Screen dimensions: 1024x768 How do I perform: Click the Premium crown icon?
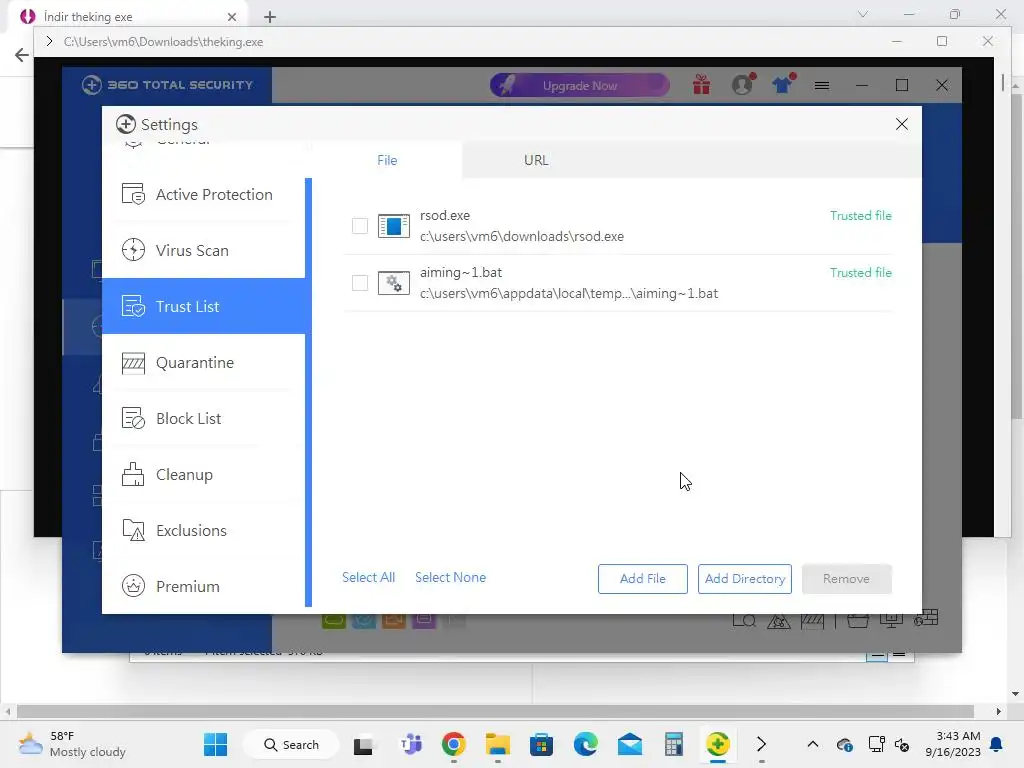[x=133, y=586]
